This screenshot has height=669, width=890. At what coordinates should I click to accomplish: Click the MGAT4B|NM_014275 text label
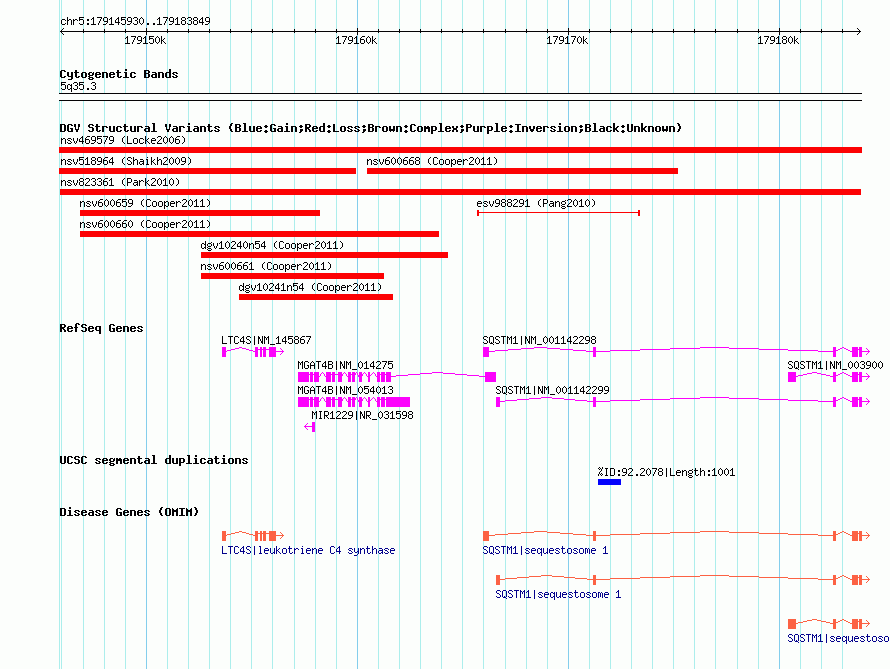[345, 365]
